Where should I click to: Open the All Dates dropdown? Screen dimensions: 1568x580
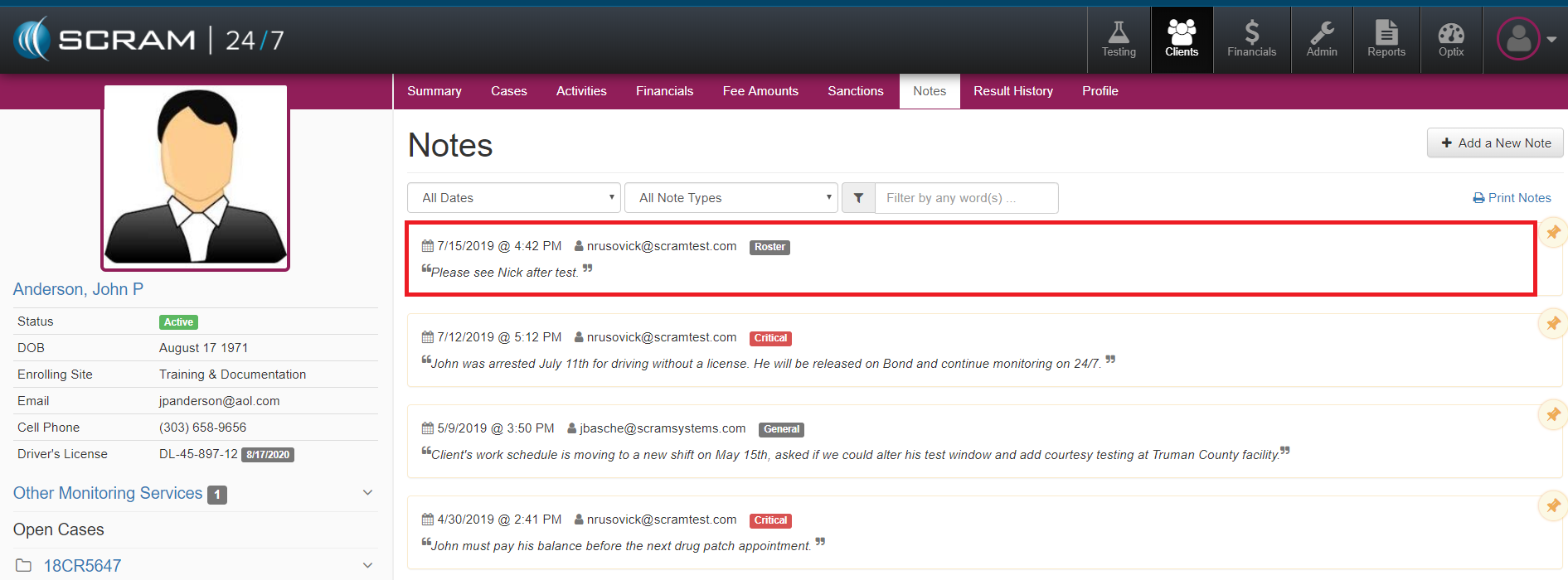(514, 198)
